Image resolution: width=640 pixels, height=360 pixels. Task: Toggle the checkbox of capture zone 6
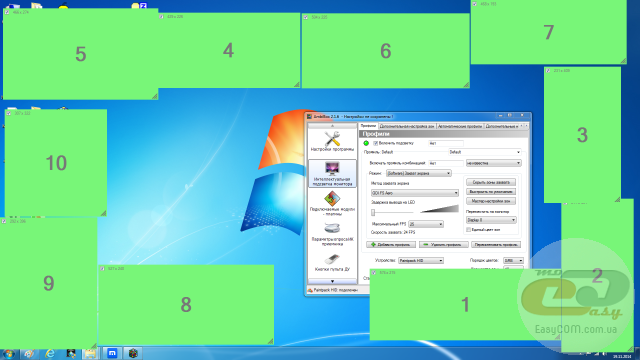(x=306, y=17)
